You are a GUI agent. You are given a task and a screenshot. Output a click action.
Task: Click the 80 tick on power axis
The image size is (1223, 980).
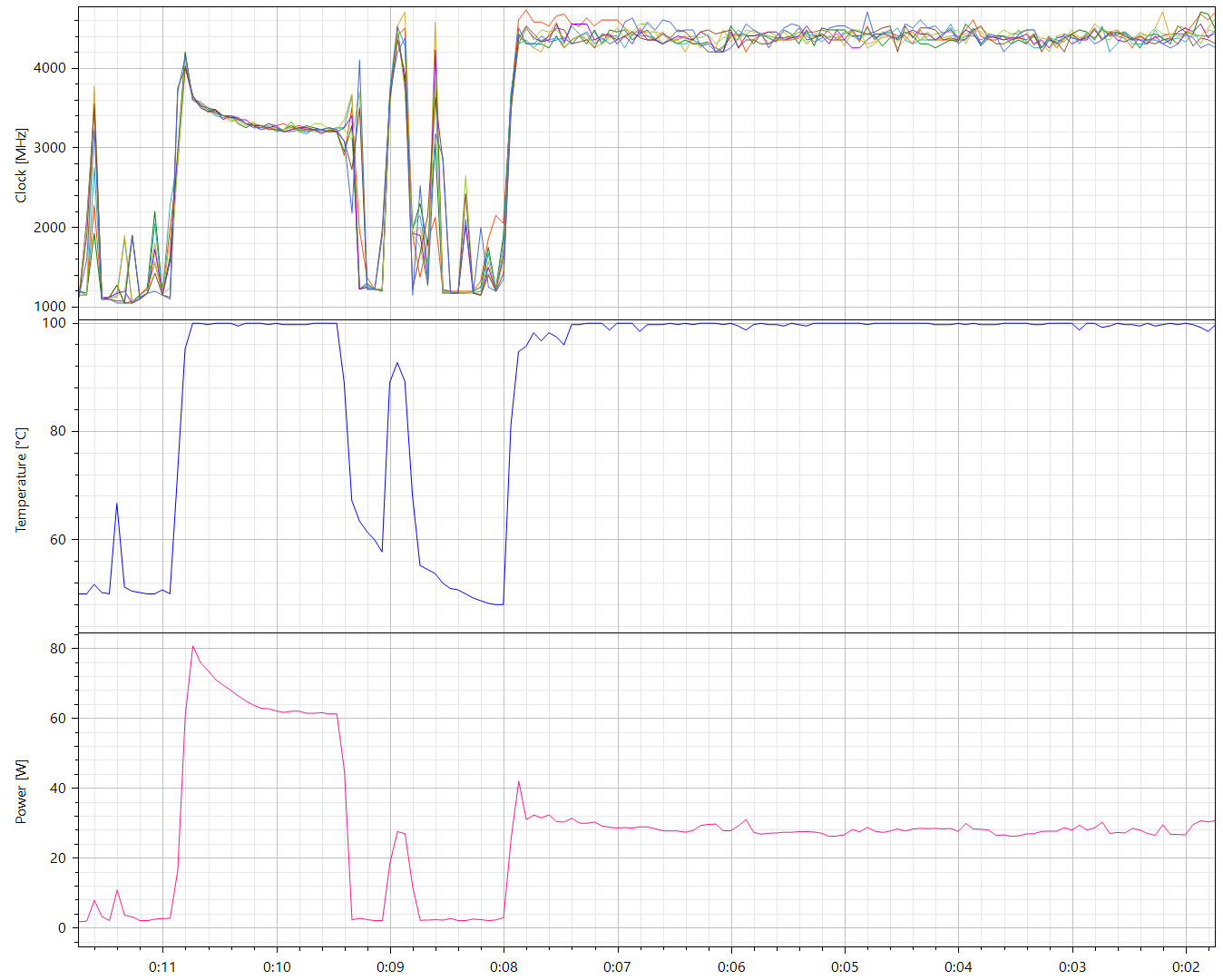(58, 648)
